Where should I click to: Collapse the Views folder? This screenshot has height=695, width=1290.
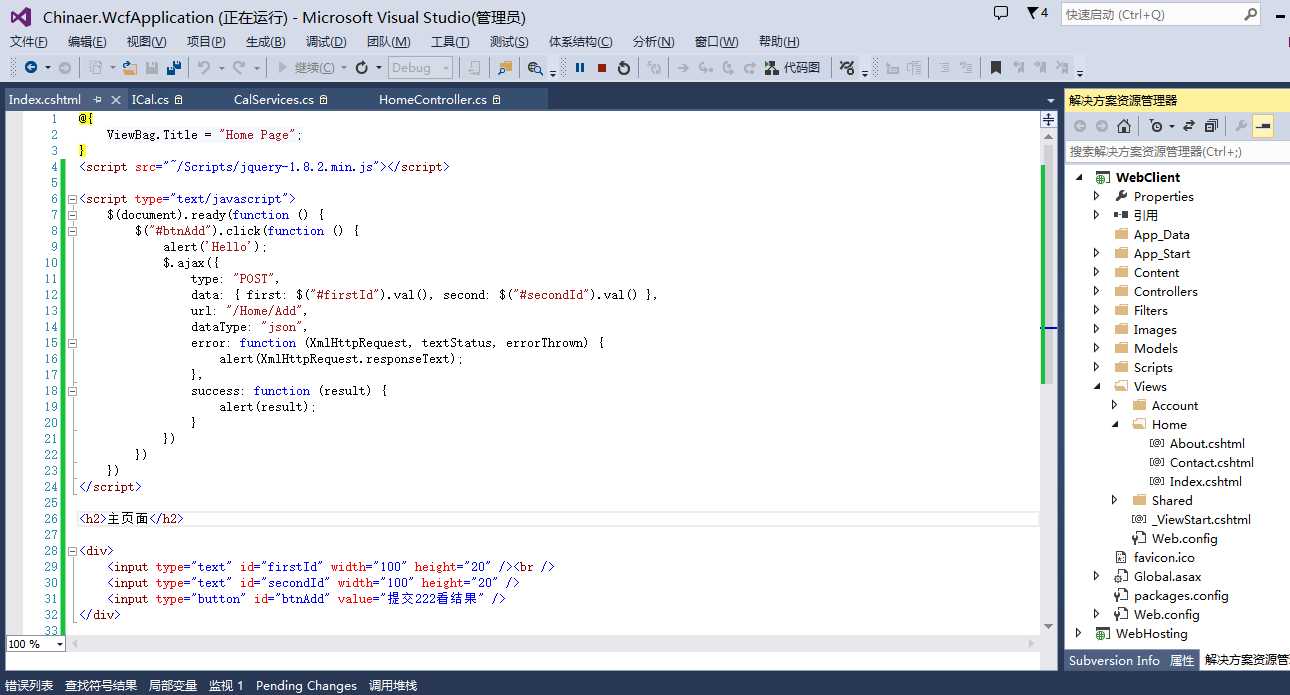click(1097, 386)
